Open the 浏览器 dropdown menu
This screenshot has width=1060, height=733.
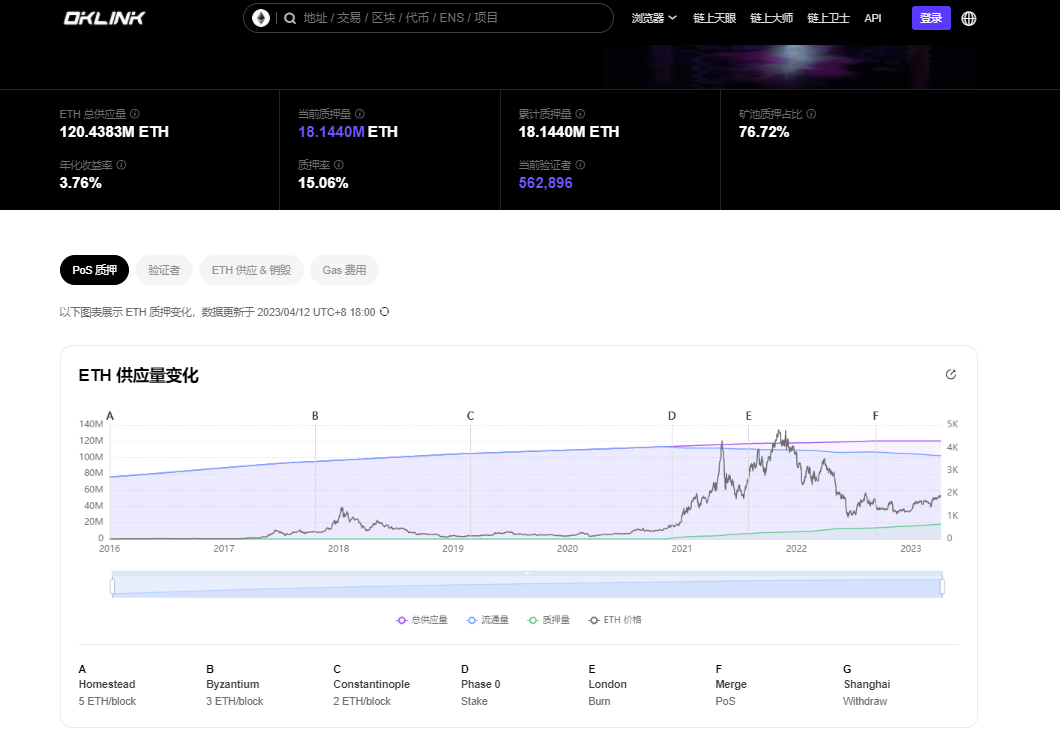pyautogui.click(x=652, y=17)
